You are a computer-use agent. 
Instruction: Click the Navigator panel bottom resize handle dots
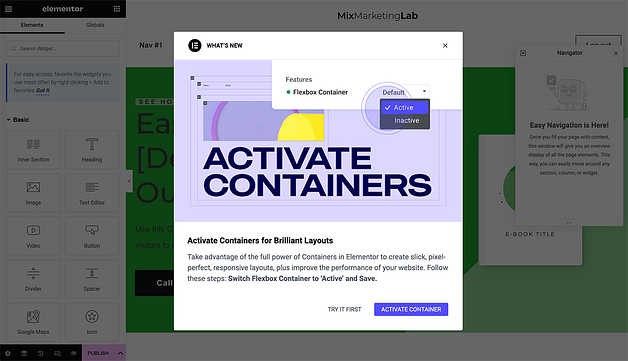(569, 222)
